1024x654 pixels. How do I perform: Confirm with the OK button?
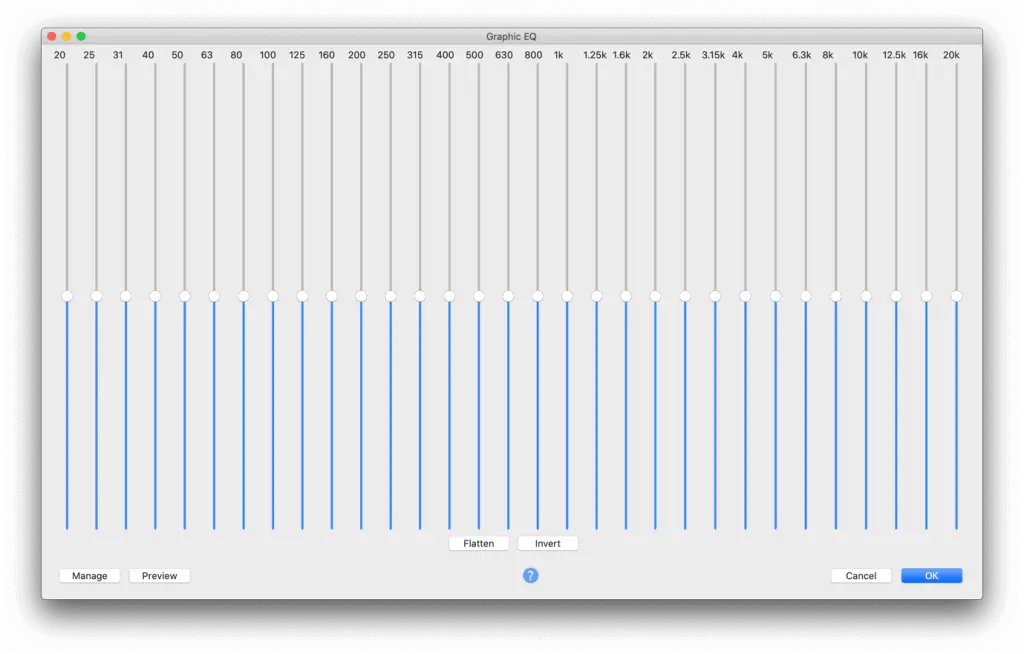pyautogui.click(x=931, y=576)
